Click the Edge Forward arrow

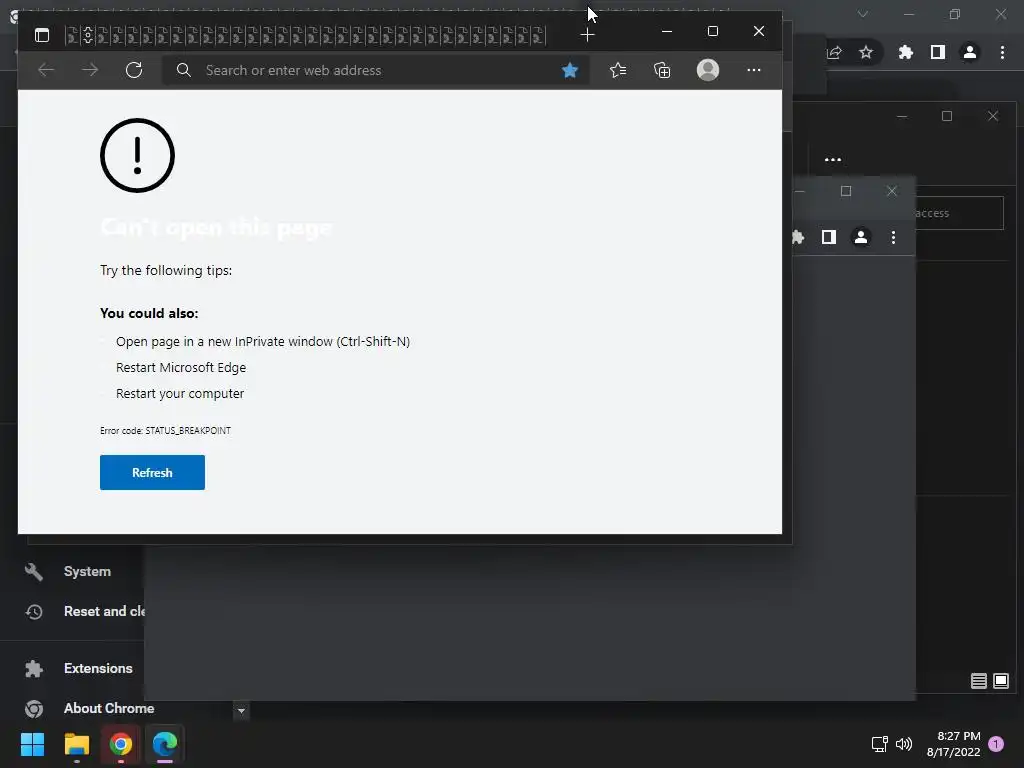[x=90, y=70]
